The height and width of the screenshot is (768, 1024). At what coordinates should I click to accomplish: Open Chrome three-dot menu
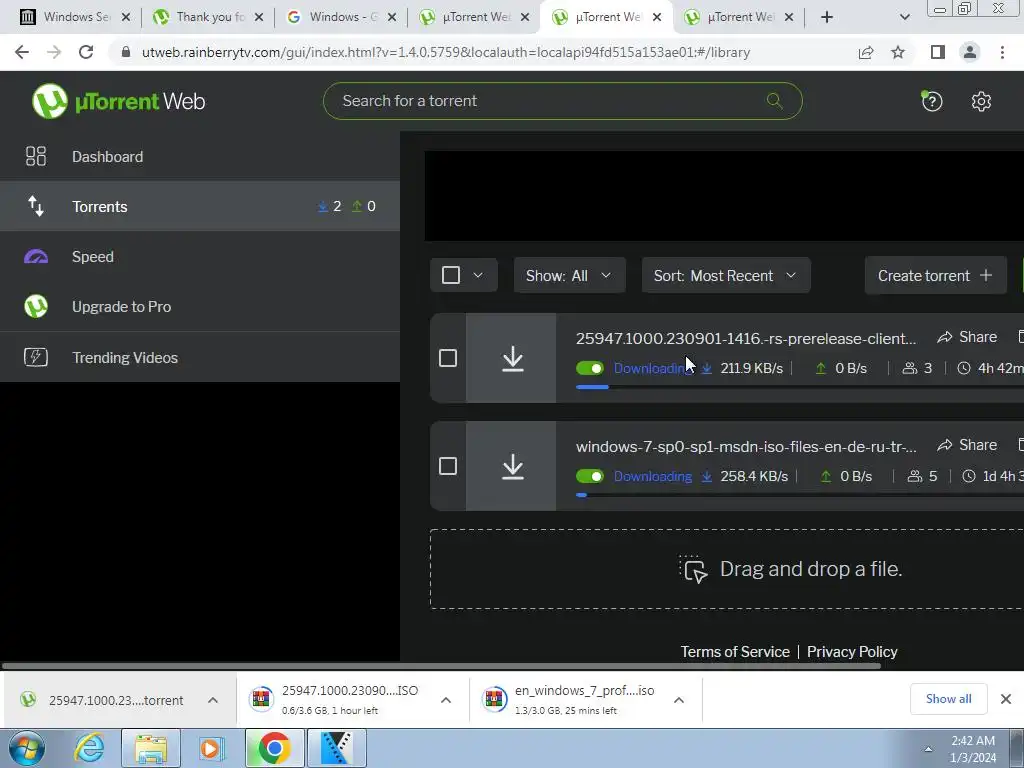pyautogui.click(x=1002, y=52)
